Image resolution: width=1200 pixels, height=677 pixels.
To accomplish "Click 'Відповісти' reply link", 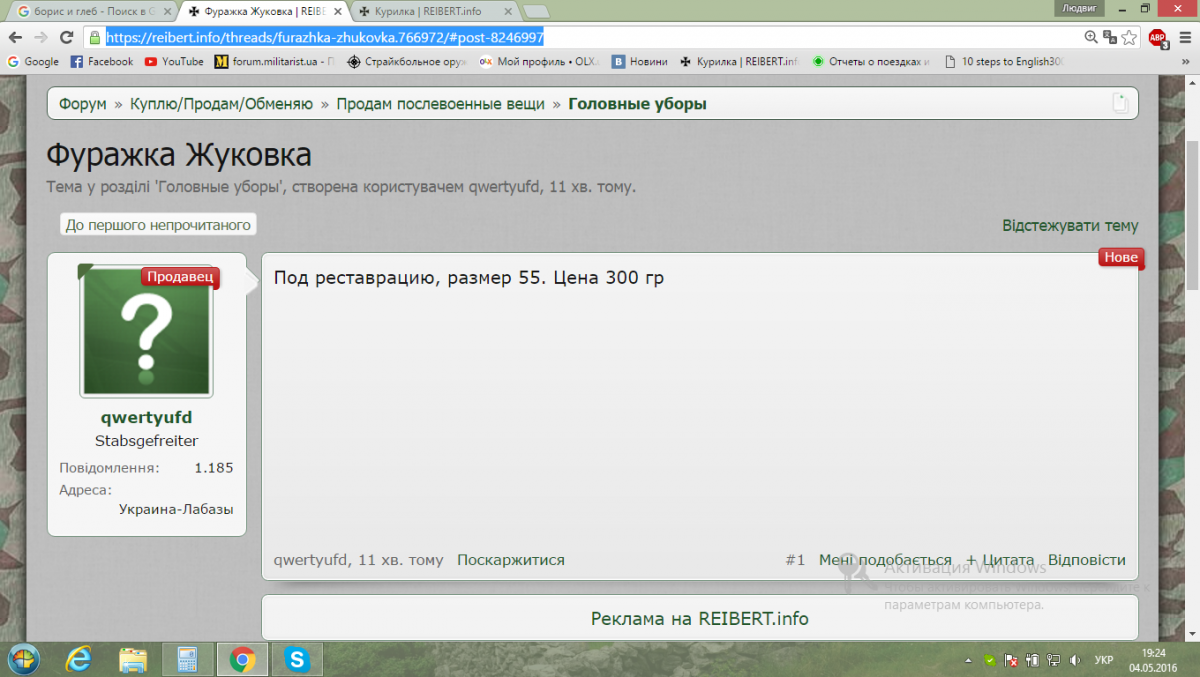I will coord(1087,560).
